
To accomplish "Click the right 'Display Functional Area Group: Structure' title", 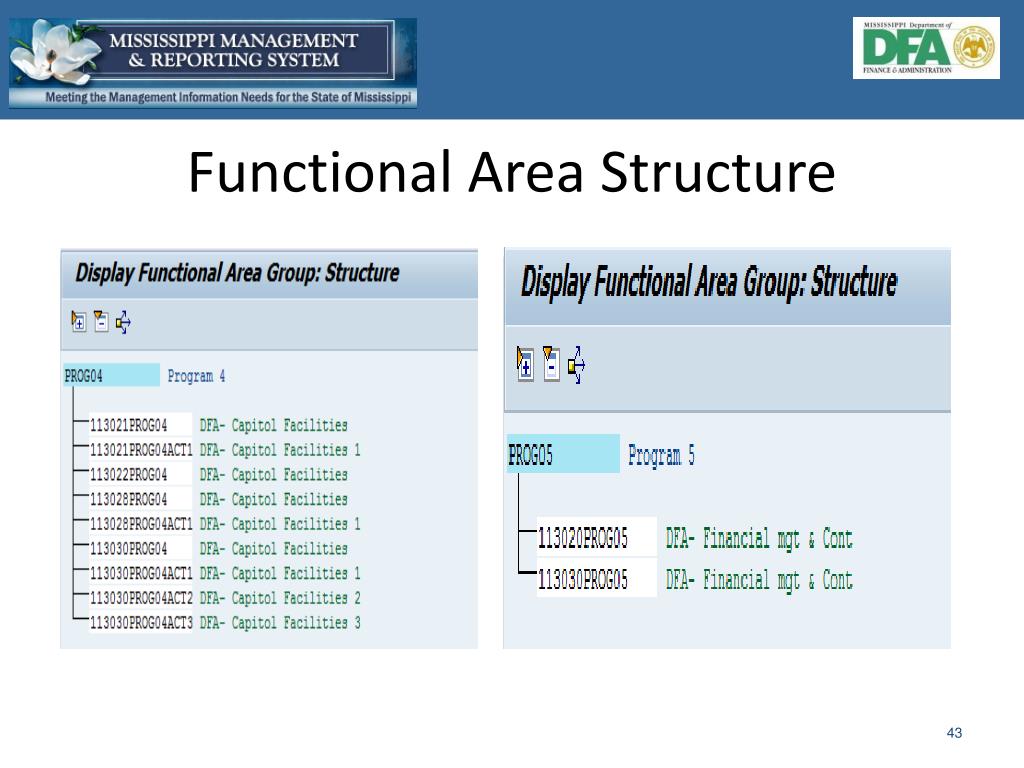I will pyautogui.click(x=709, y=283).
